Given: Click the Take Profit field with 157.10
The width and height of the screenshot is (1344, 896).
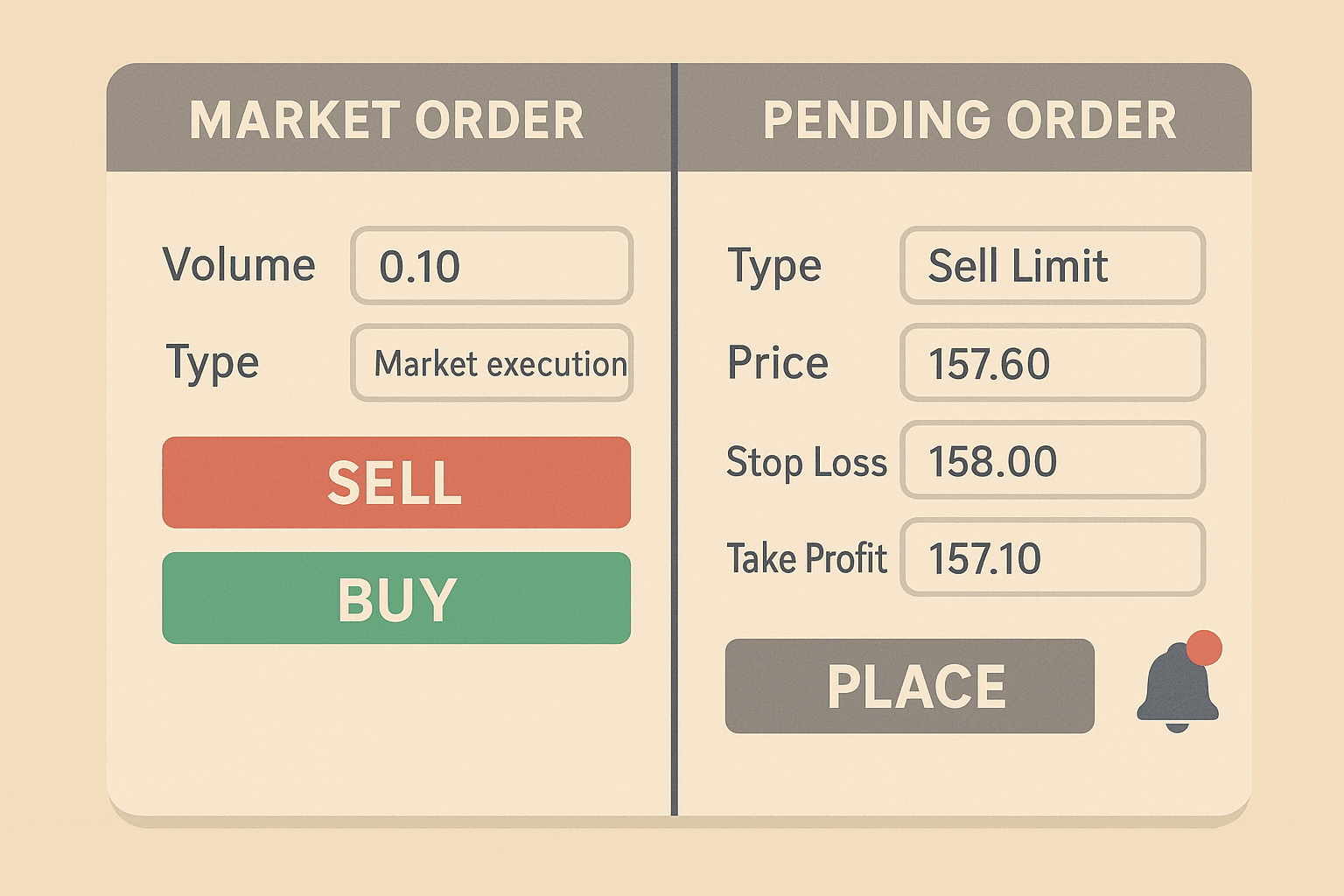Looking at the screenshot, I should coord(1053,558).
